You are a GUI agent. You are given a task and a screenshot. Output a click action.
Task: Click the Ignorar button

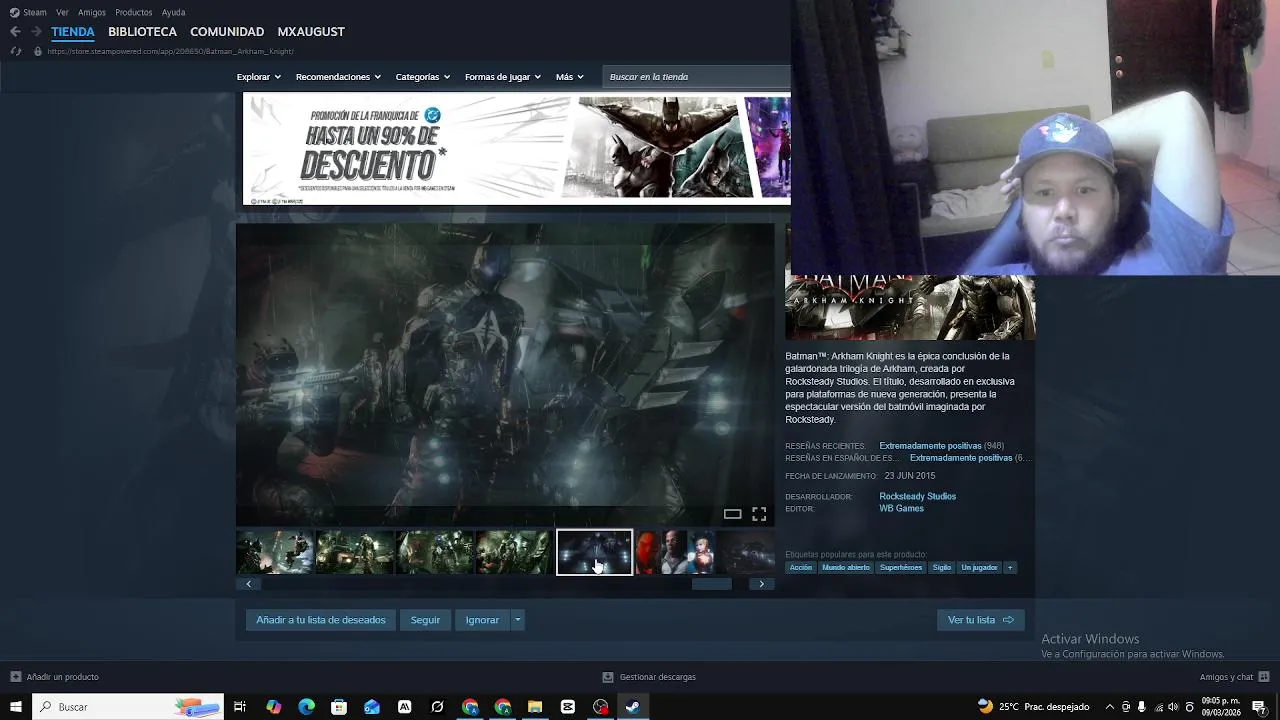pyautogui.click(x=482, y=620)
